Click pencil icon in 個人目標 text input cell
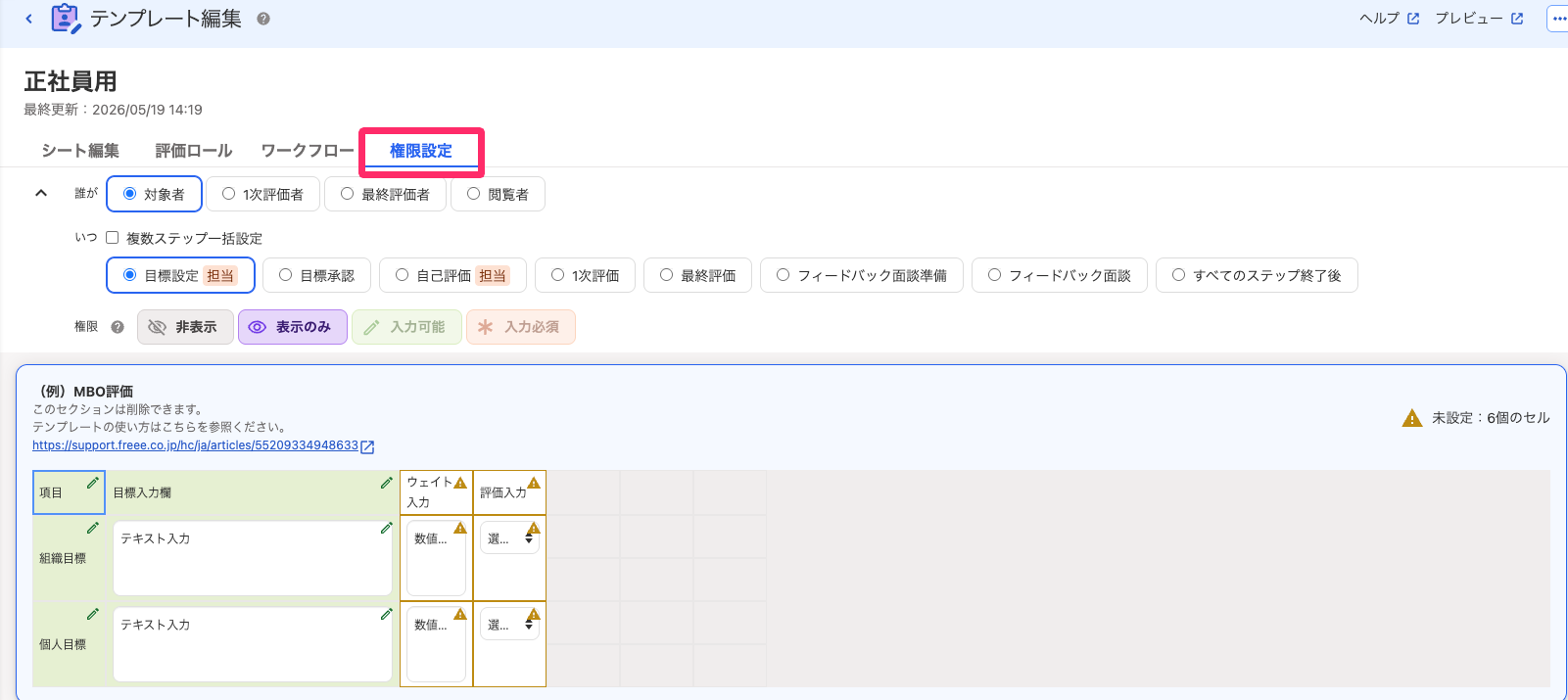 (x=387, y=614)
